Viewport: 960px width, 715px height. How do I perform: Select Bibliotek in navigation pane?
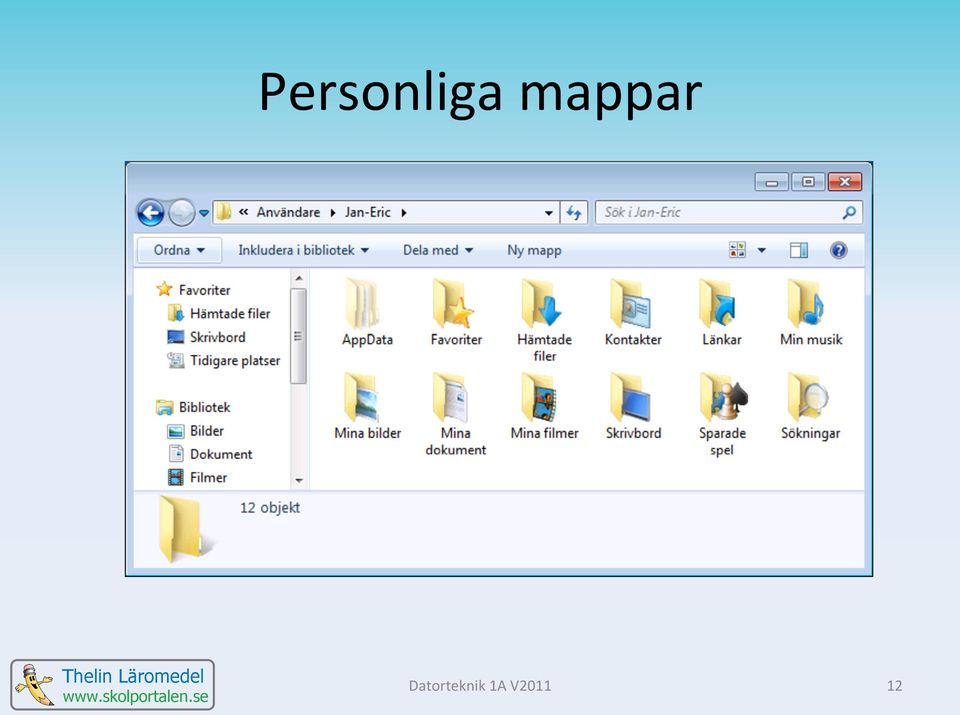(193, 407)
